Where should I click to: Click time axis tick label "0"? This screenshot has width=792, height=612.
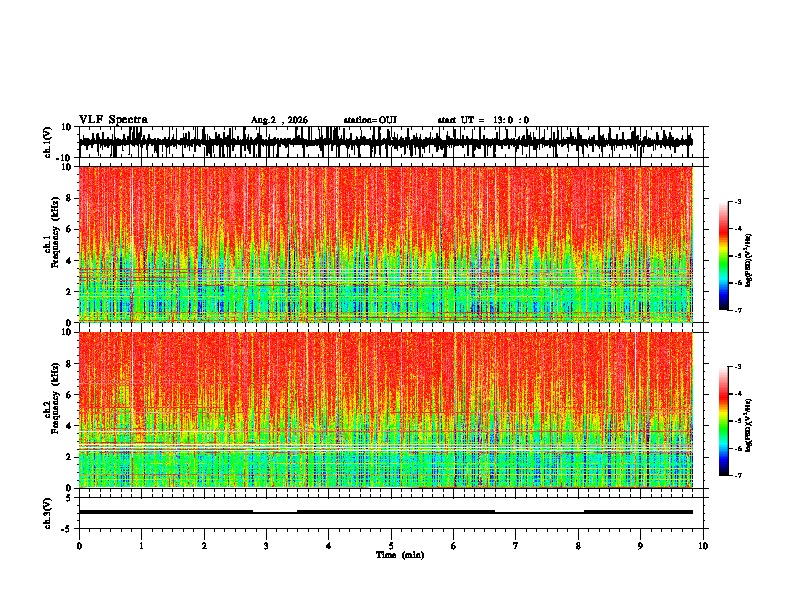tap(79, 546)
